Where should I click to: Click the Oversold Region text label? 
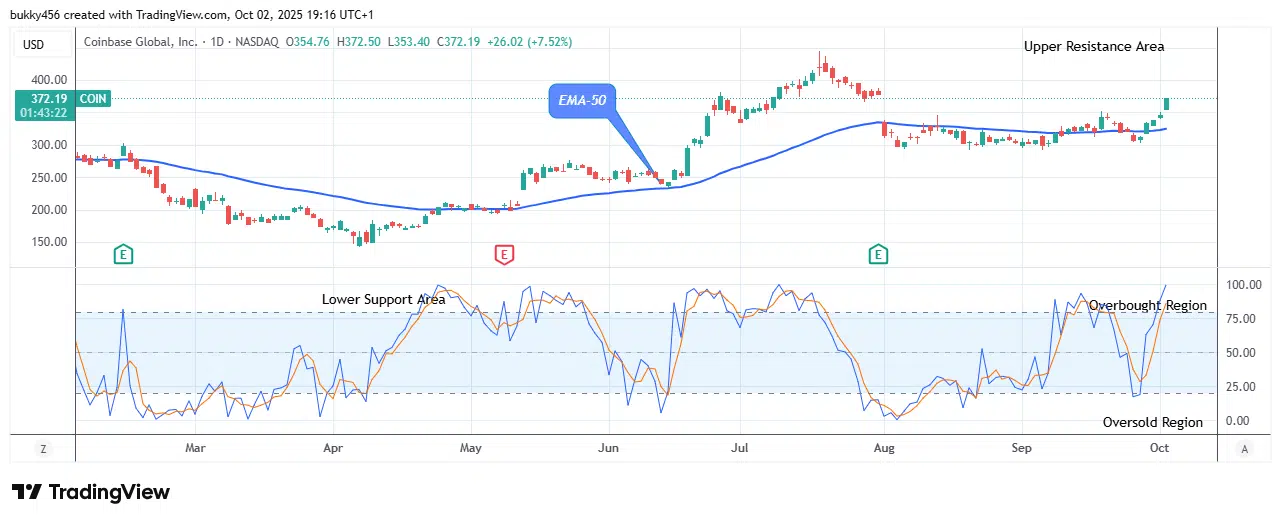pyautogui.click(x=1152, y=422)
